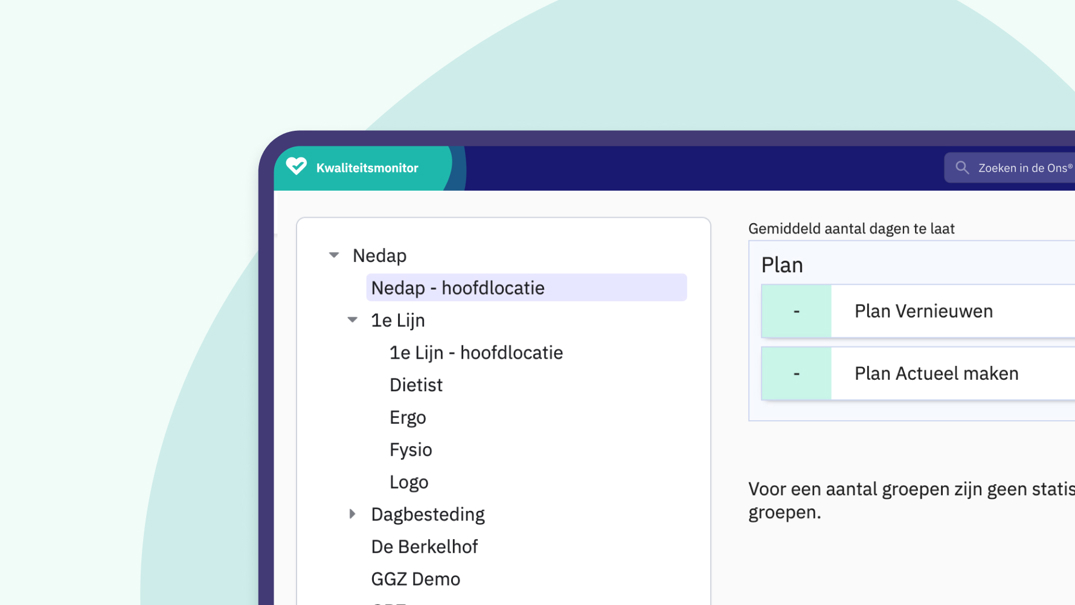
Task: Expand the Dagbesteding tree node
Action: 351,513
